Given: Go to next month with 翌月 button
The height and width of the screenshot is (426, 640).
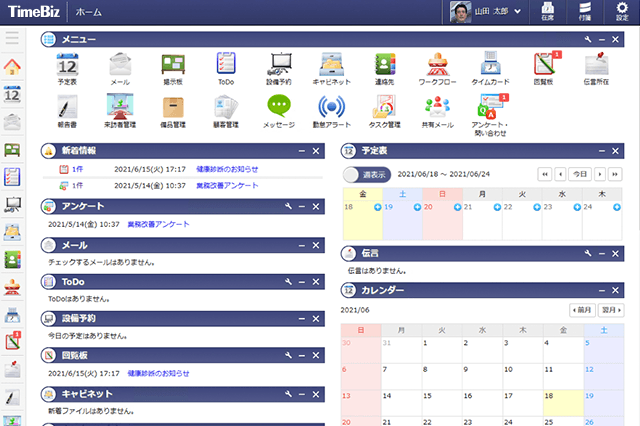Looking at the screenshot, I should point(611,310).
